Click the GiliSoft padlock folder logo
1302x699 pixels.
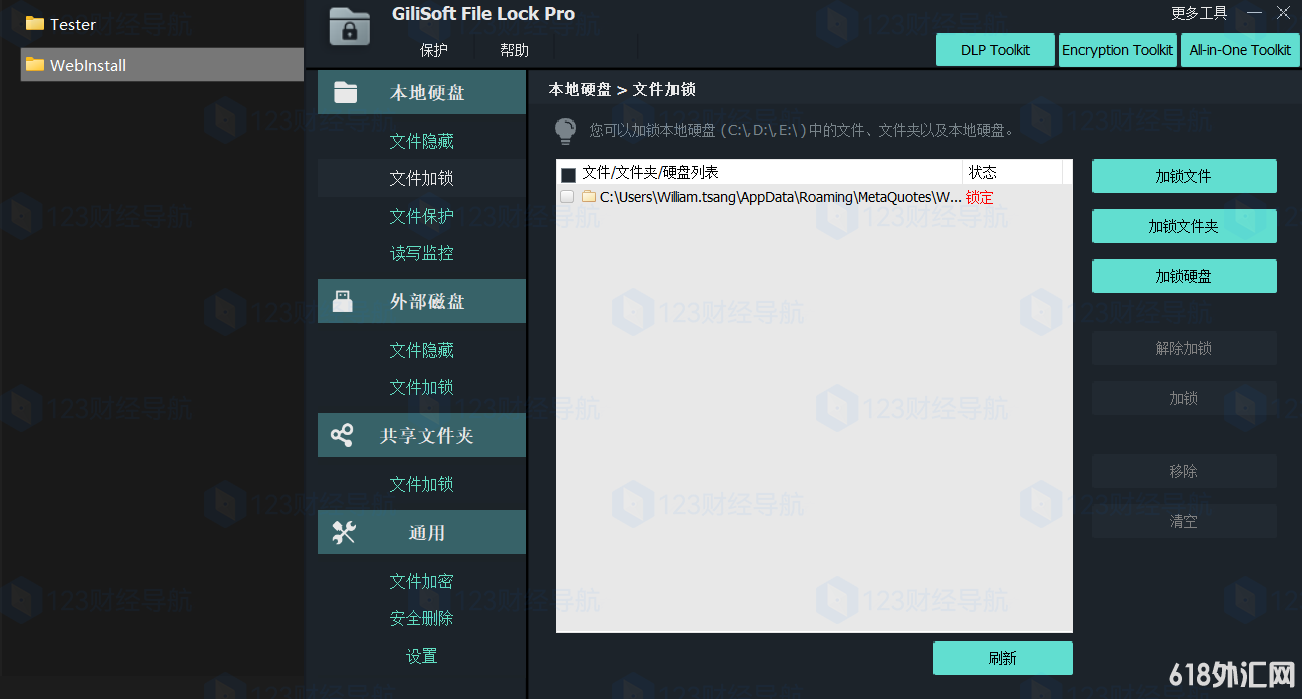[x=349, y=26]
